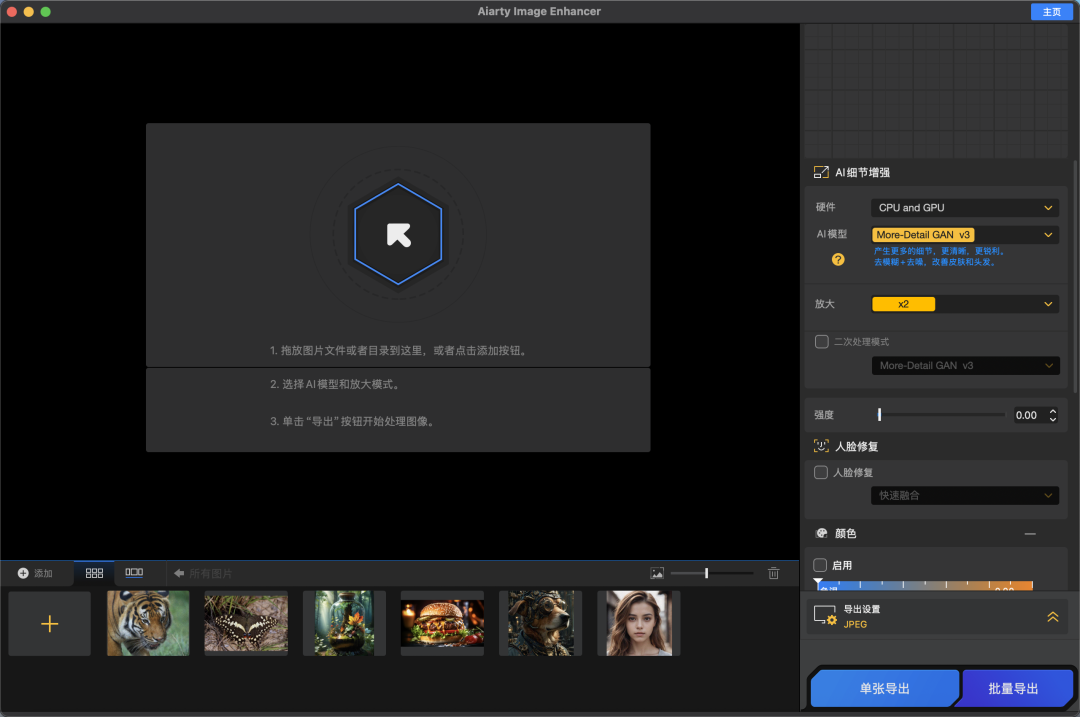Check the 启用 color checkbox
Image resolution: width=1080 pixels, height=717 pixels.
pos(820,565)
